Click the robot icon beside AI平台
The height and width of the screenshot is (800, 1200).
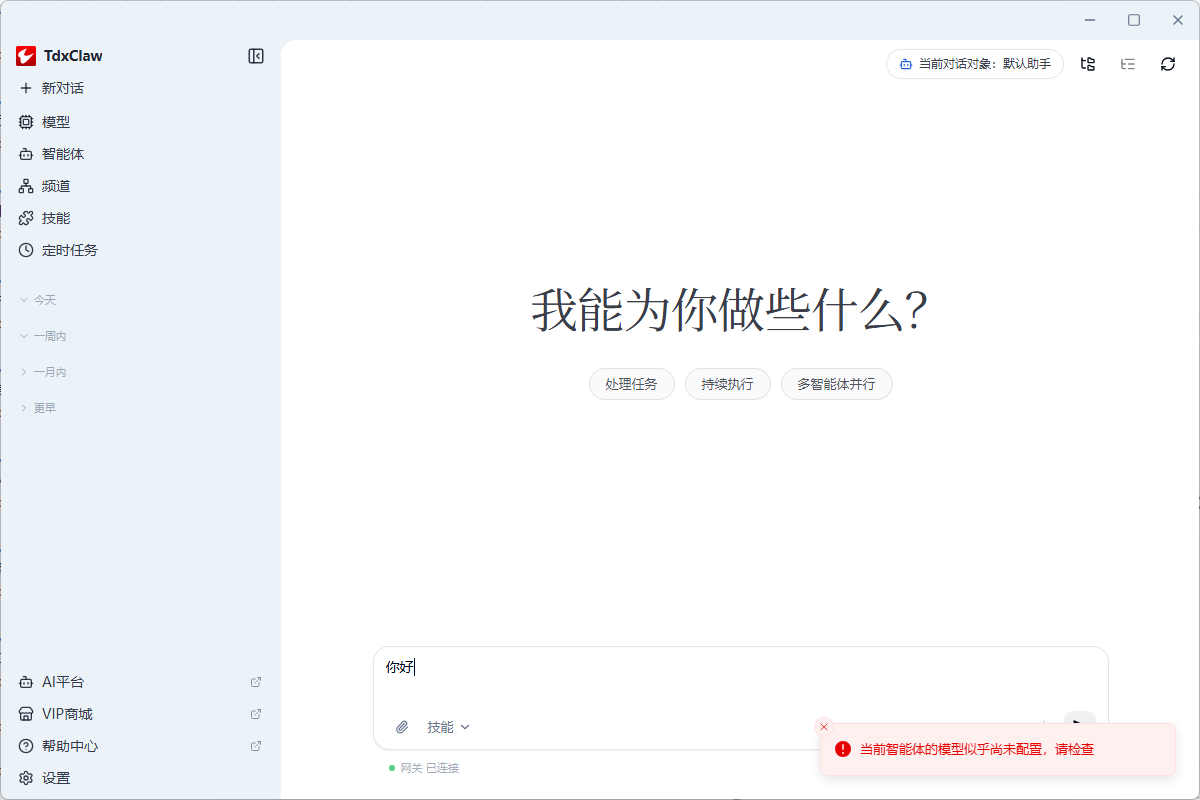tap(26, 682)
